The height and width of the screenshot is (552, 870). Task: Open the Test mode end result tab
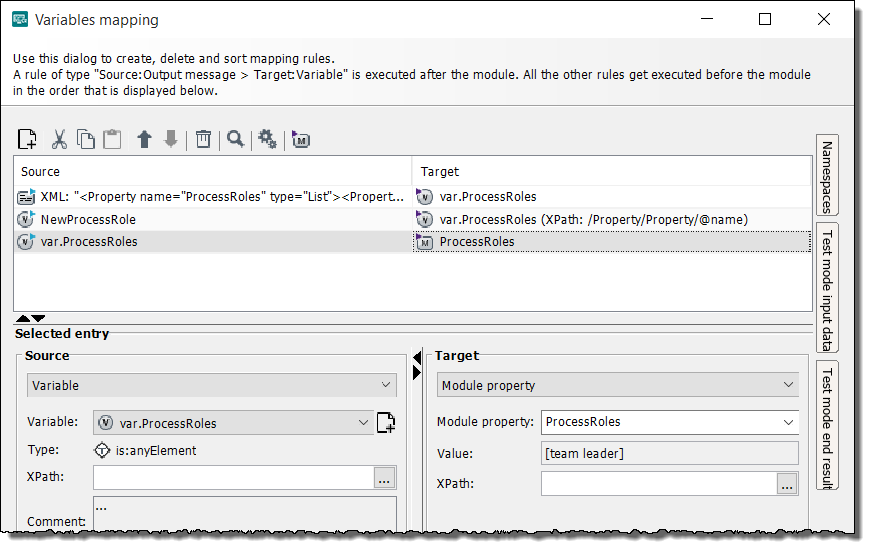(x=827, y=425)
